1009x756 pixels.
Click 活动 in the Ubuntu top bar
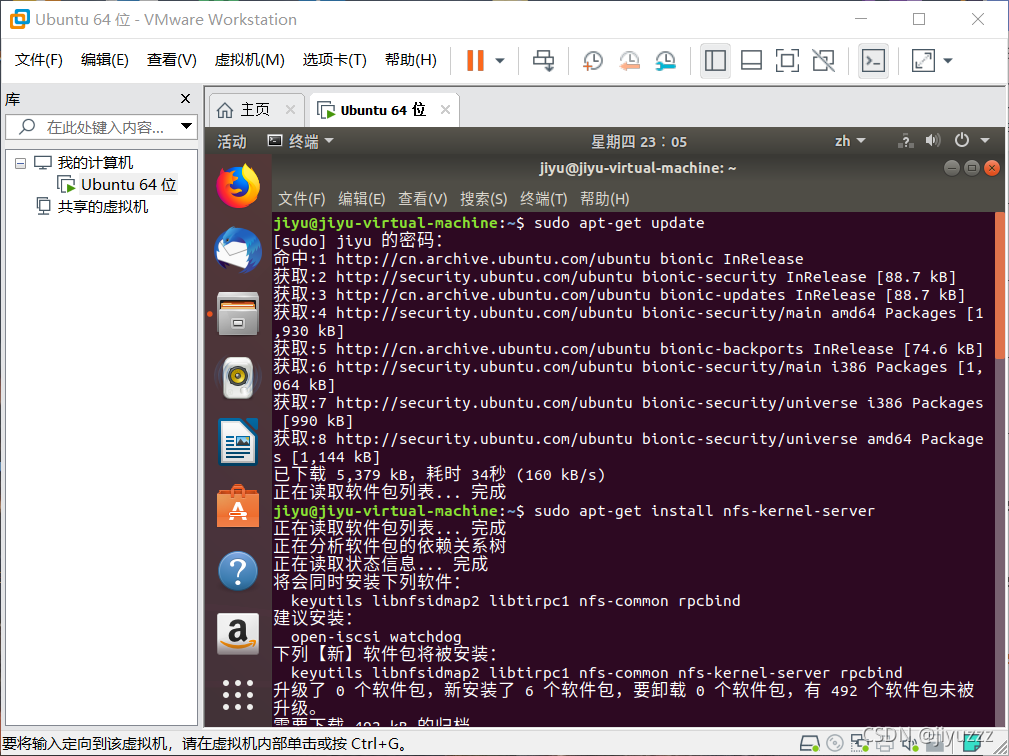pyautogui.click(x=232, y=142)
